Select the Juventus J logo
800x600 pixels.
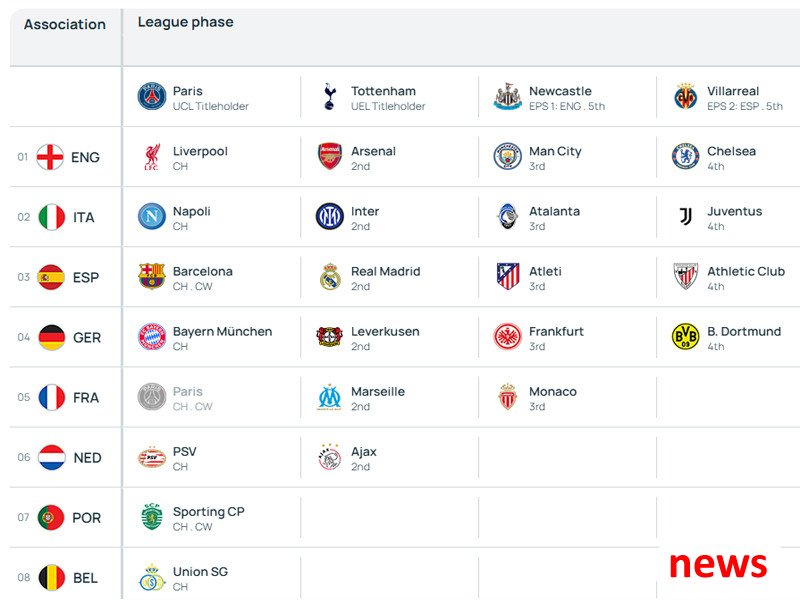[686, 216]
